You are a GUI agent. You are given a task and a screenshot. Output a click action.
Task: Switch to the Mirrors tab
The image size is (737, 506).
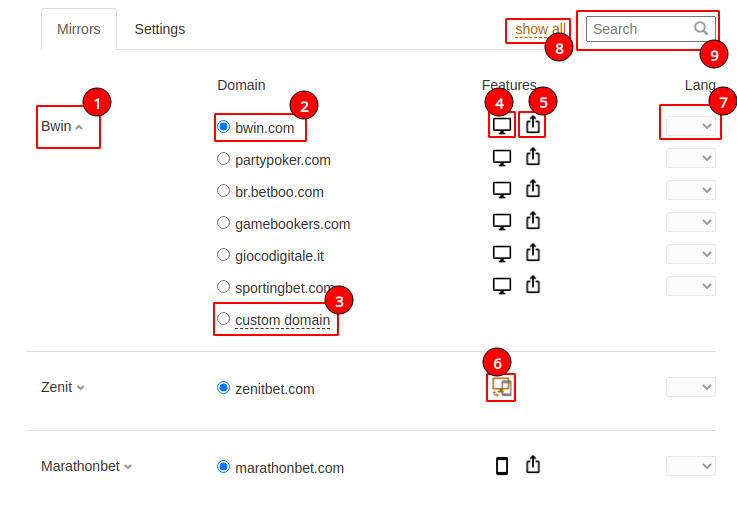[x=78, y=29]
